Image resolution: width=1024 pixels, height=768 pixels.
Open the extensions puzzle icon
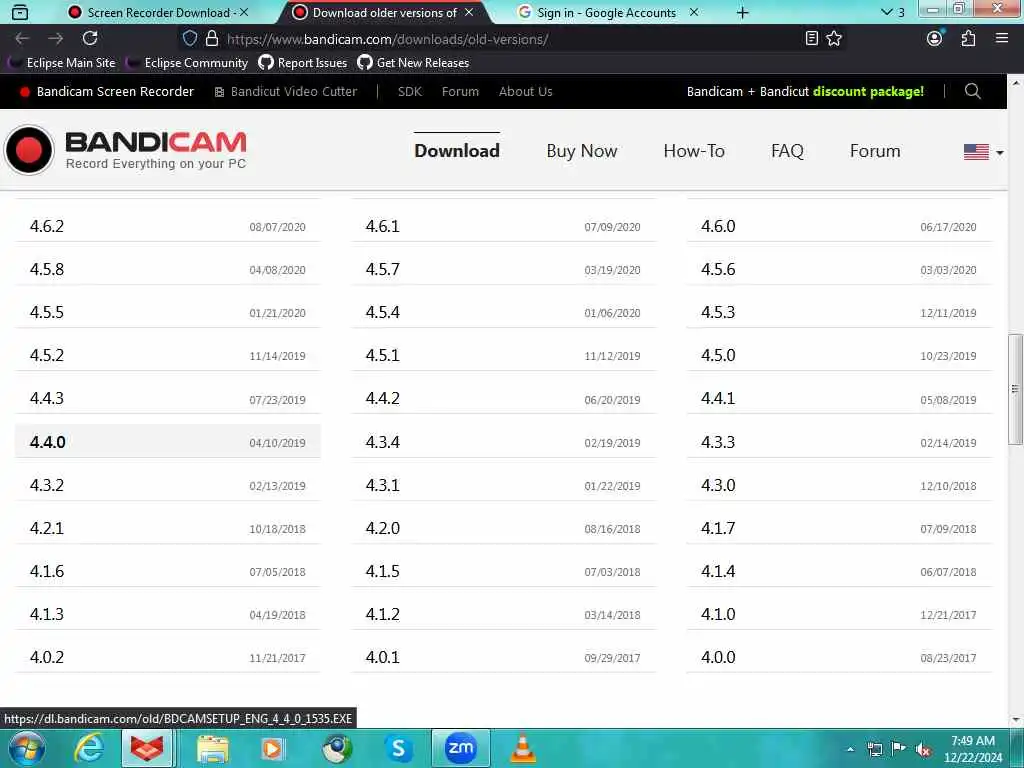[968, 39]
